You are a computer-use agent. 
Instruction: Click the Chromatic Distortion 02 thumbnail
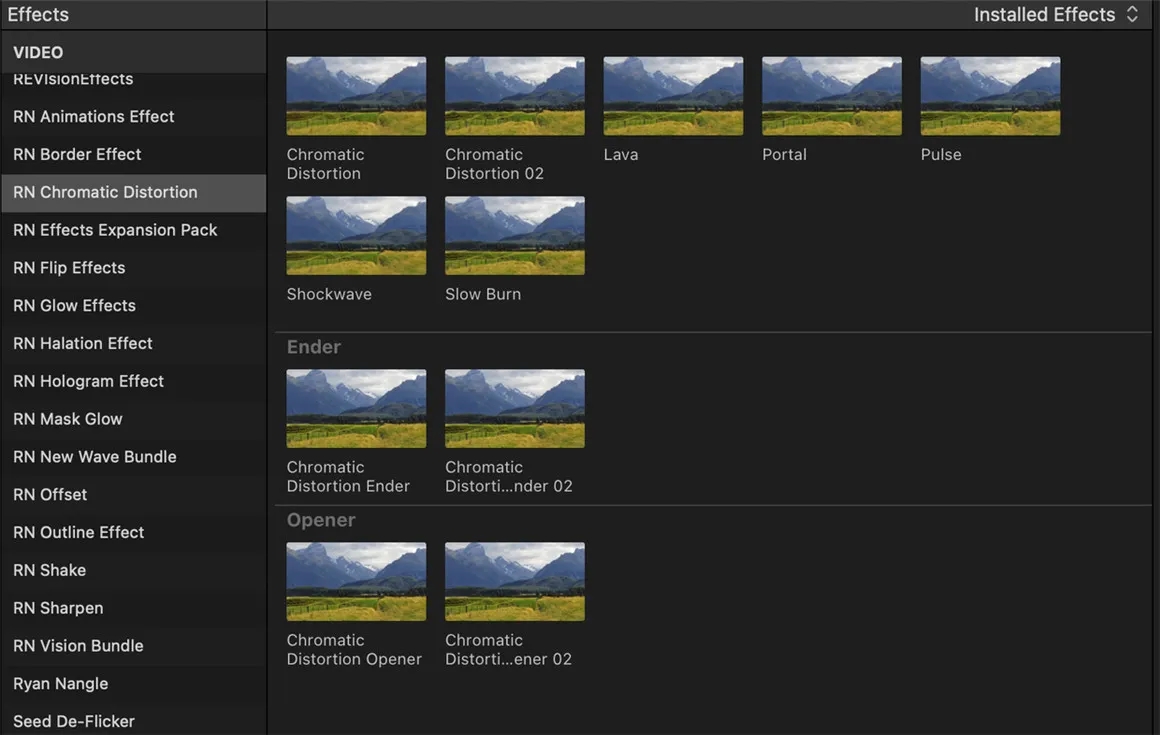coord(515,96)
